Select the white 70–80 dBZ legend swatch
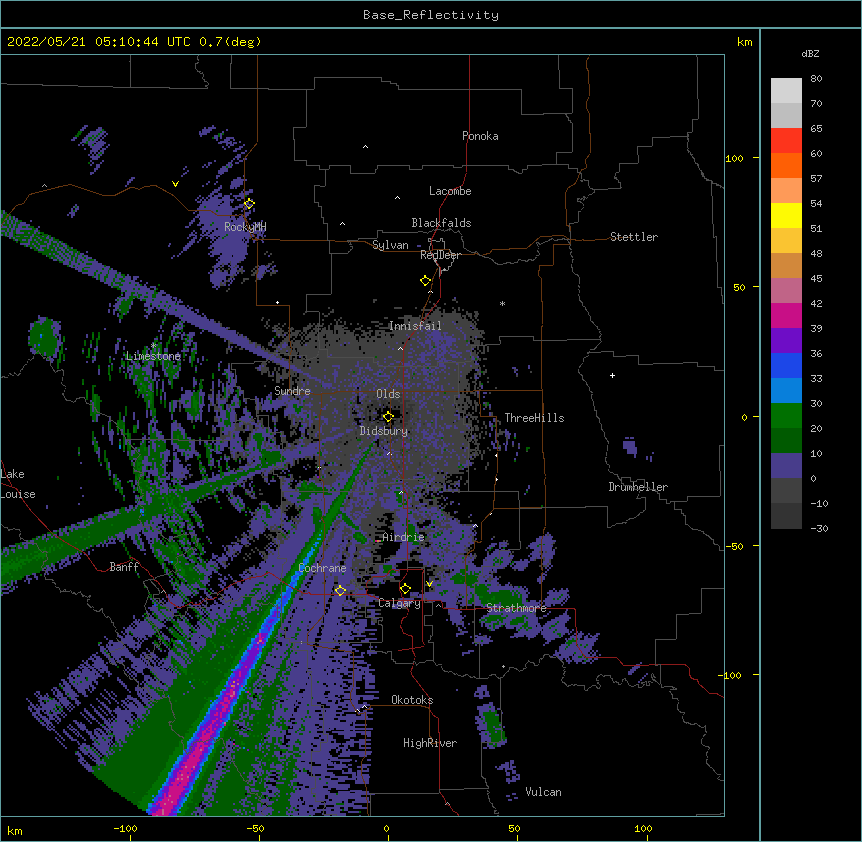 [x=786, y=91]
